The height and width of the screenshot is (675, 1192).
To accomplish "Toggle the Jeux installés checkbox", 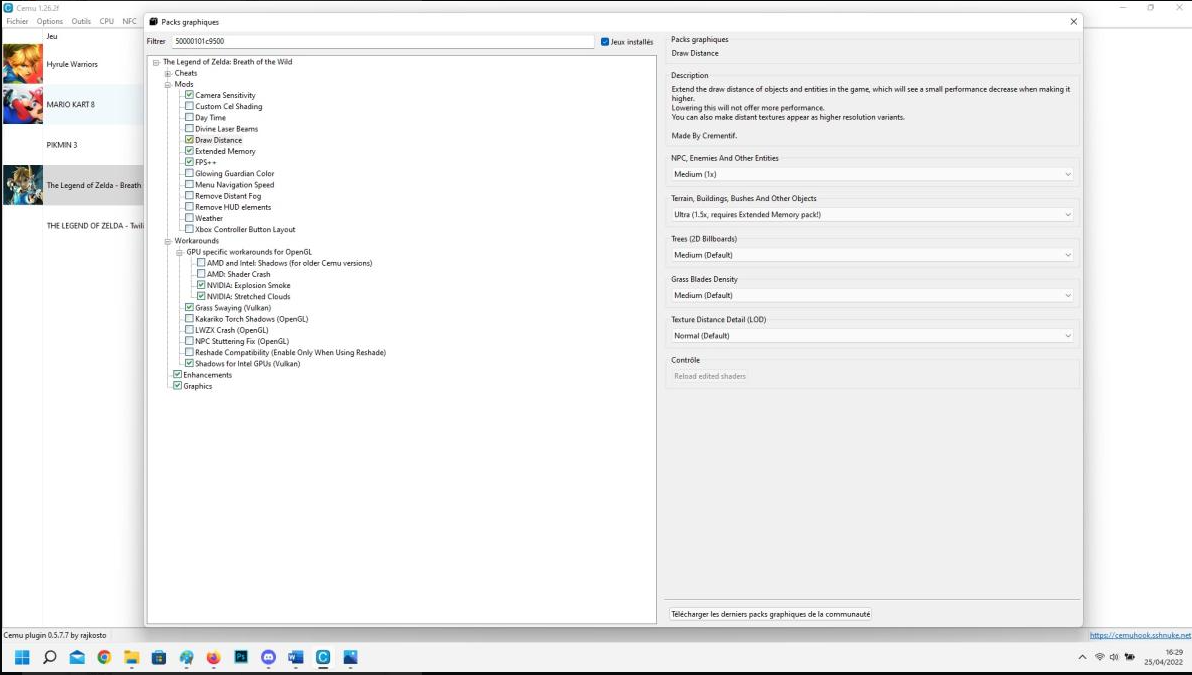I will [605, 42].
